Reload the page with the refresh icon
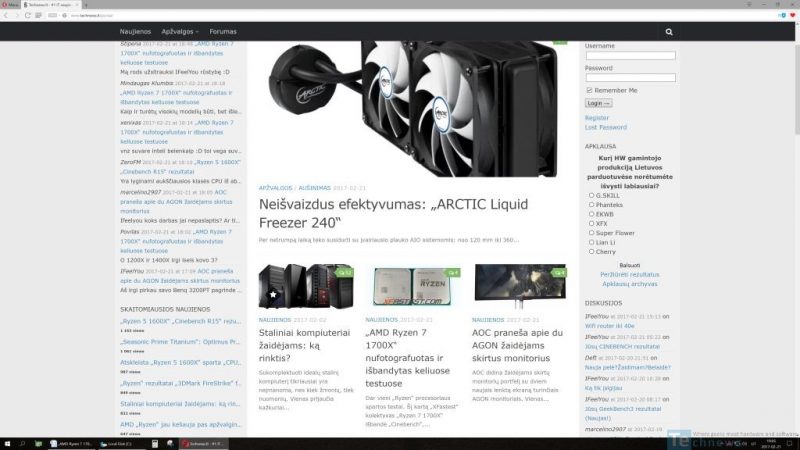The height and width of the screenshot is (450, 800). coord(28,15)
